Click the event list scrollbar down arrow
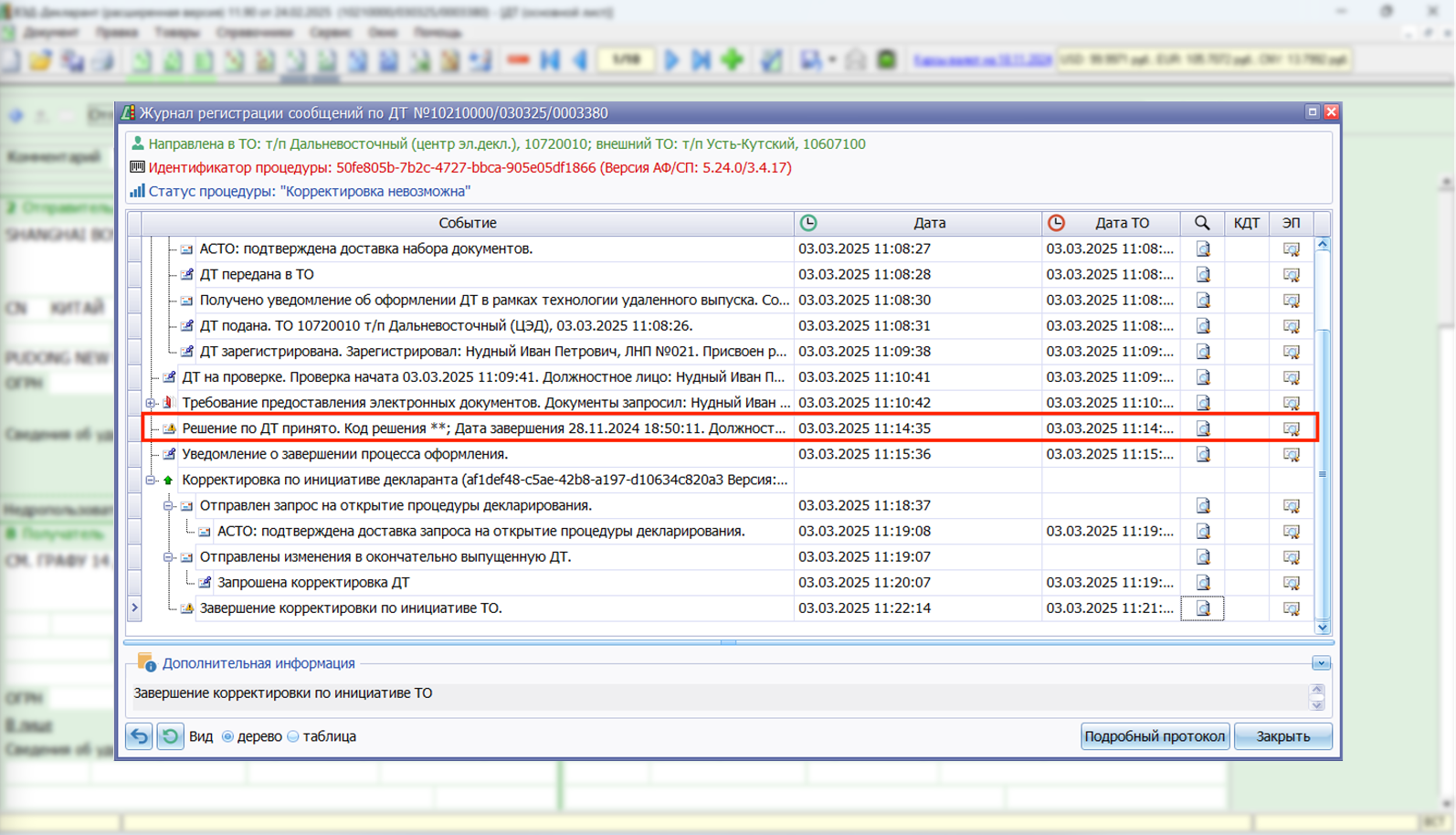 point(1323,628)
